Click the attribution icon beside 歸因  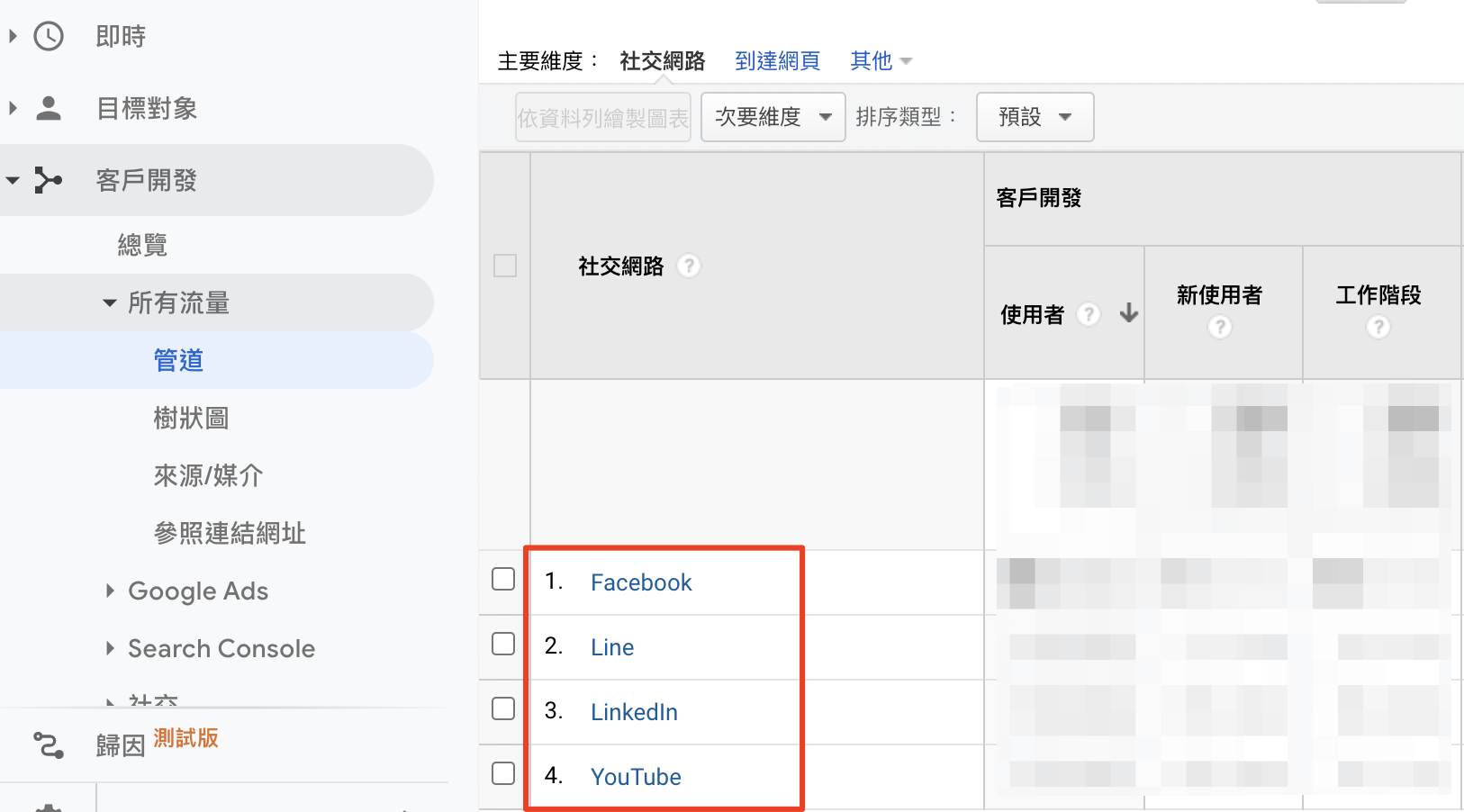coord(49,745)
